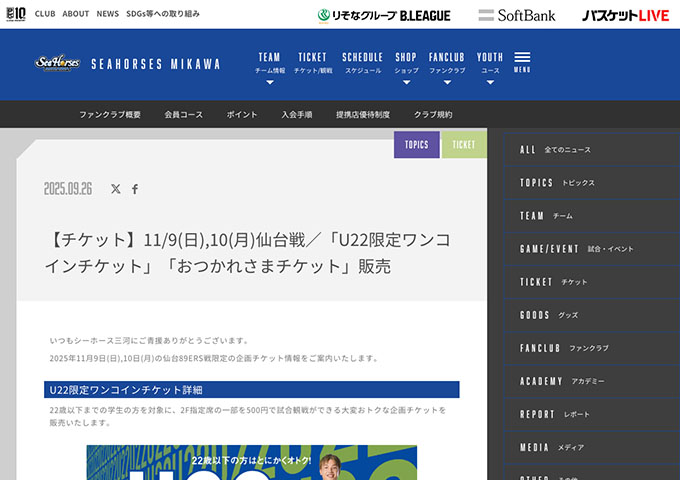Open TICKET in the main navigation

tap(313, 63)
